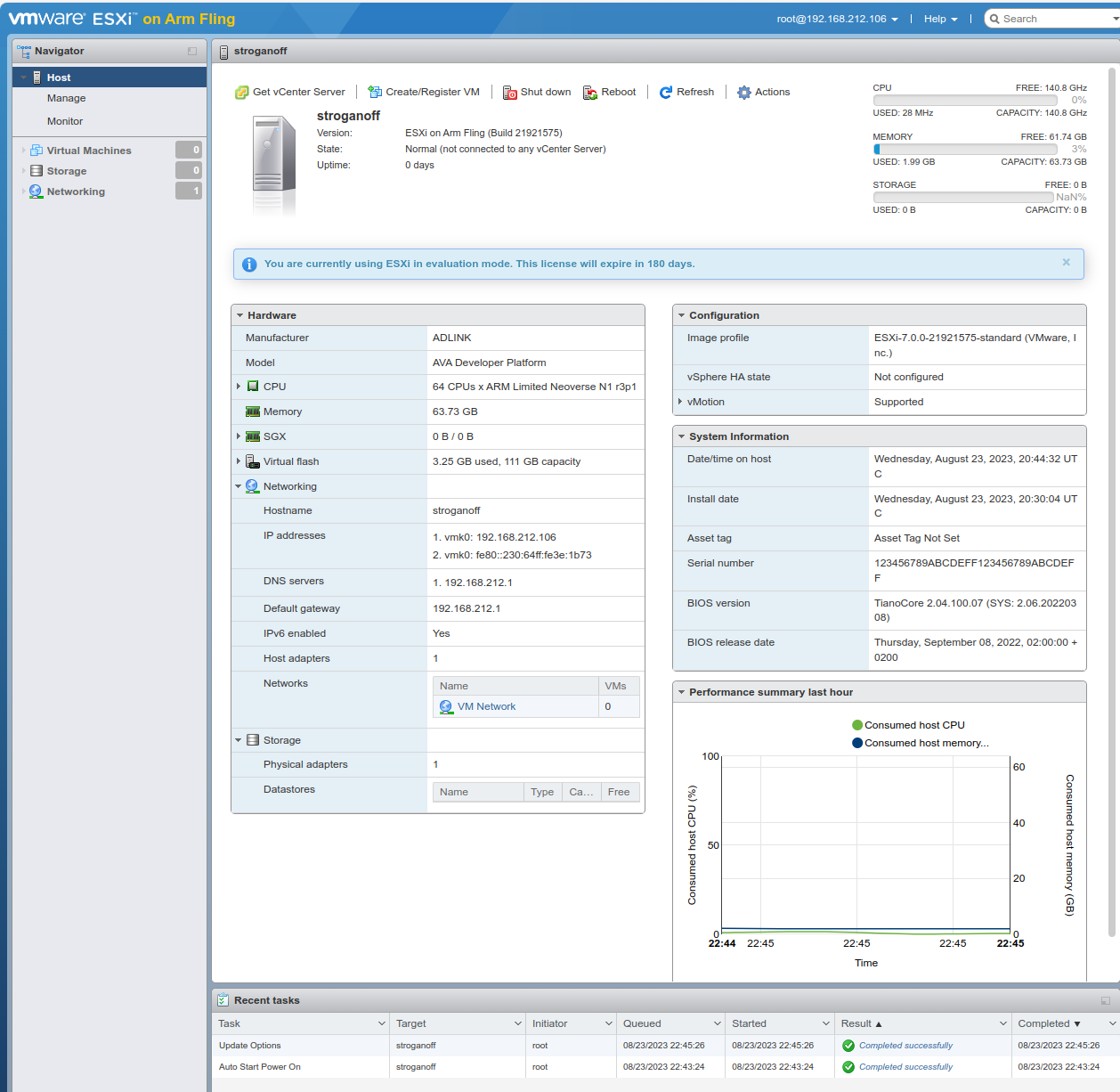Click the Refresh arrow icon

point(666,93)
